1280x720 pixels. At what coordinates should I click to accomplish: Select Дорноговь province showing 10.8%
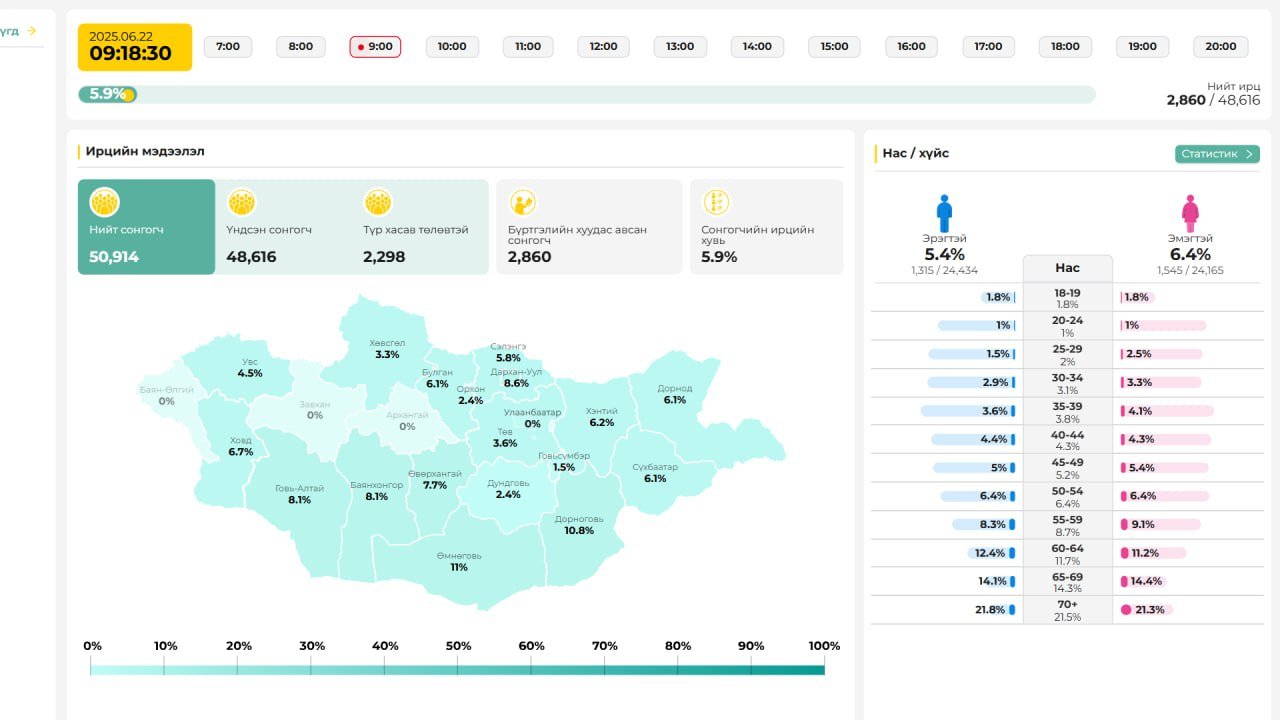click(x=579, y=525)
